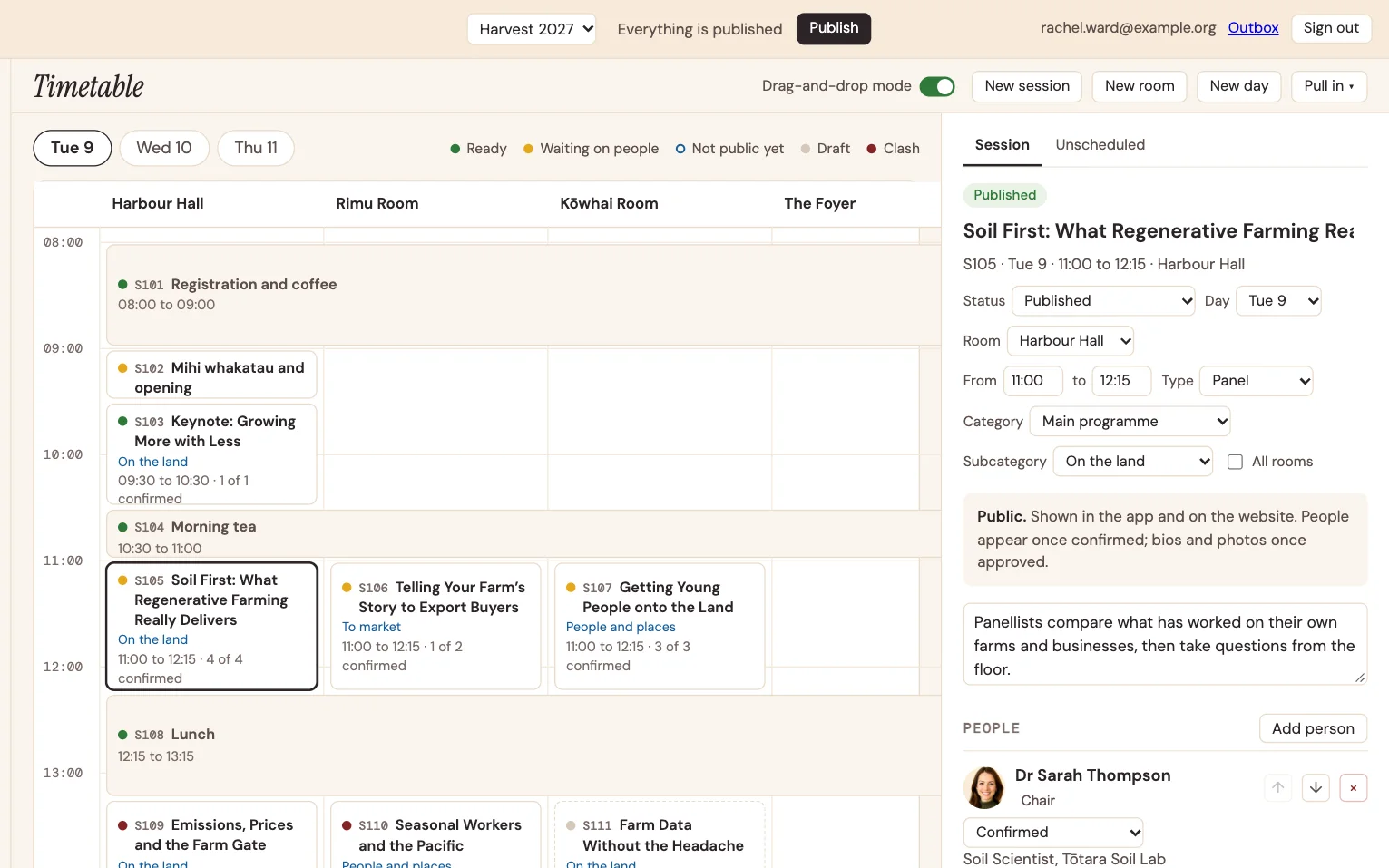
Task: Change Sarah Thompson's Confirmed status dropdown
Action: pos(1053,832)
